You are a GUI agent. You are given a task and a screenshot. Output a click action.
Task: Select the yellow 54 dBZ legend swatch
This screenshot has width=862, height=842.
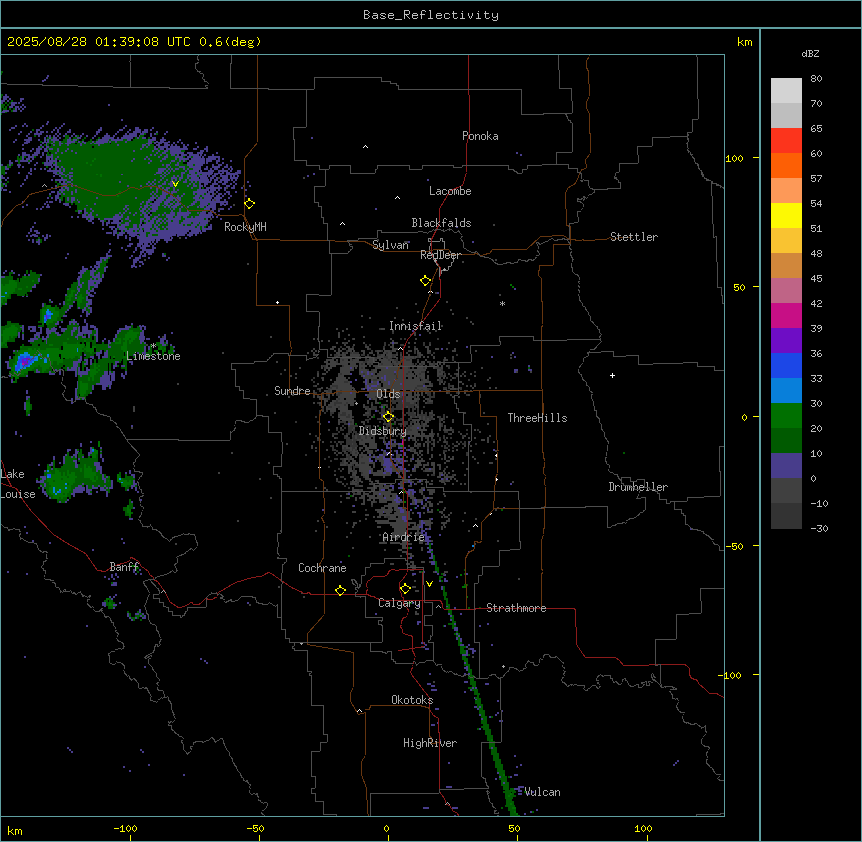786,215
